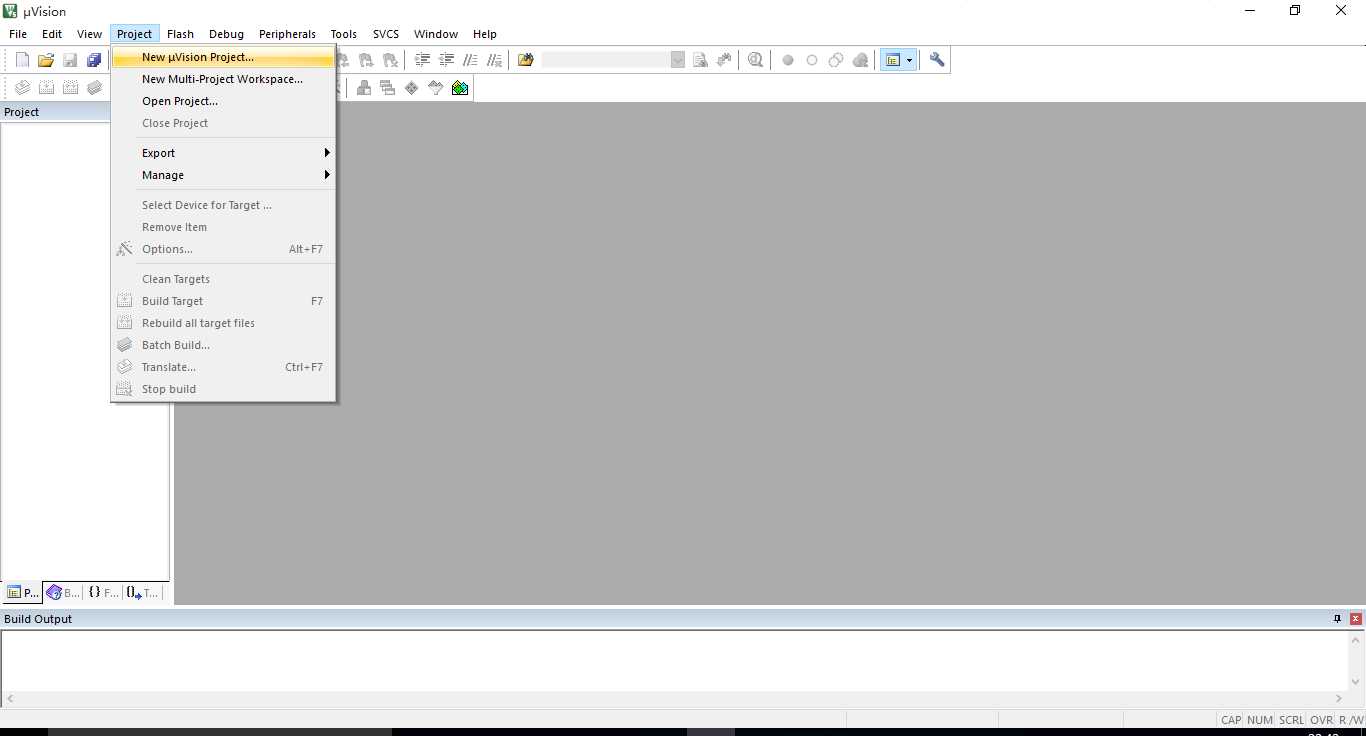The image size is (1366, 736).
Task: Open the Edit menu
Action: (52, 34)
